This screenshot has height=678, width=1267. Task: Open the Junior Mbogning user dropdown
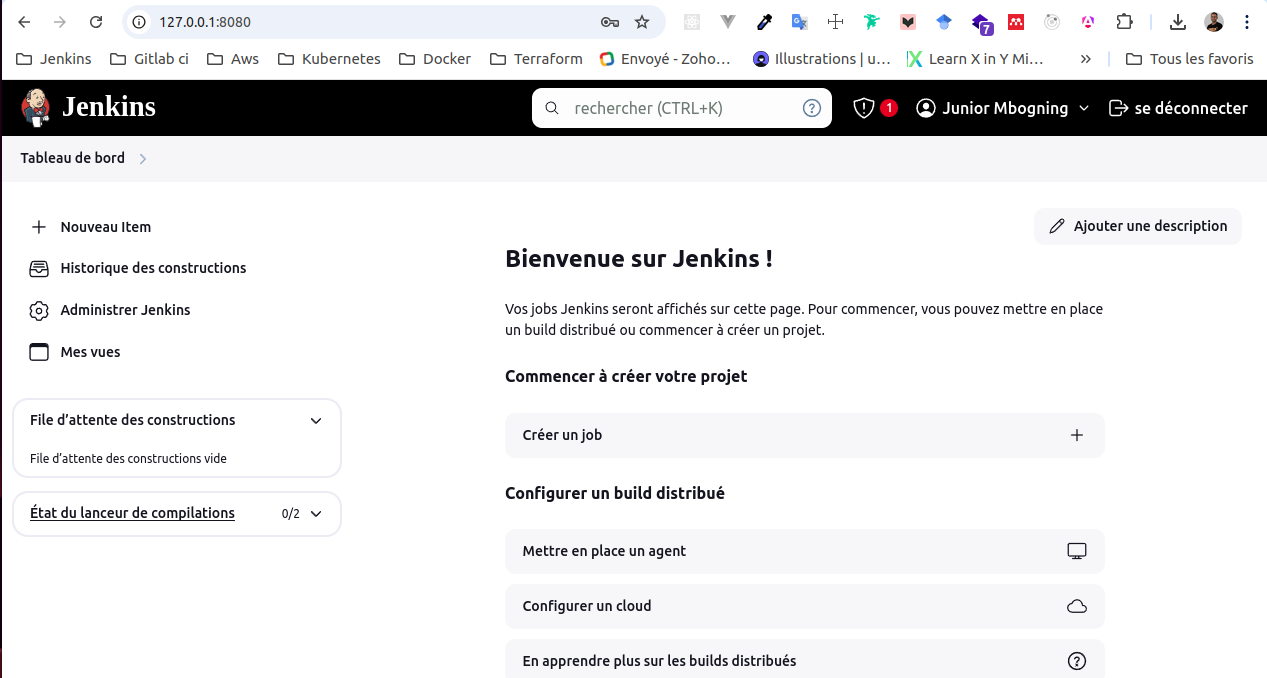pos(1083,108)
